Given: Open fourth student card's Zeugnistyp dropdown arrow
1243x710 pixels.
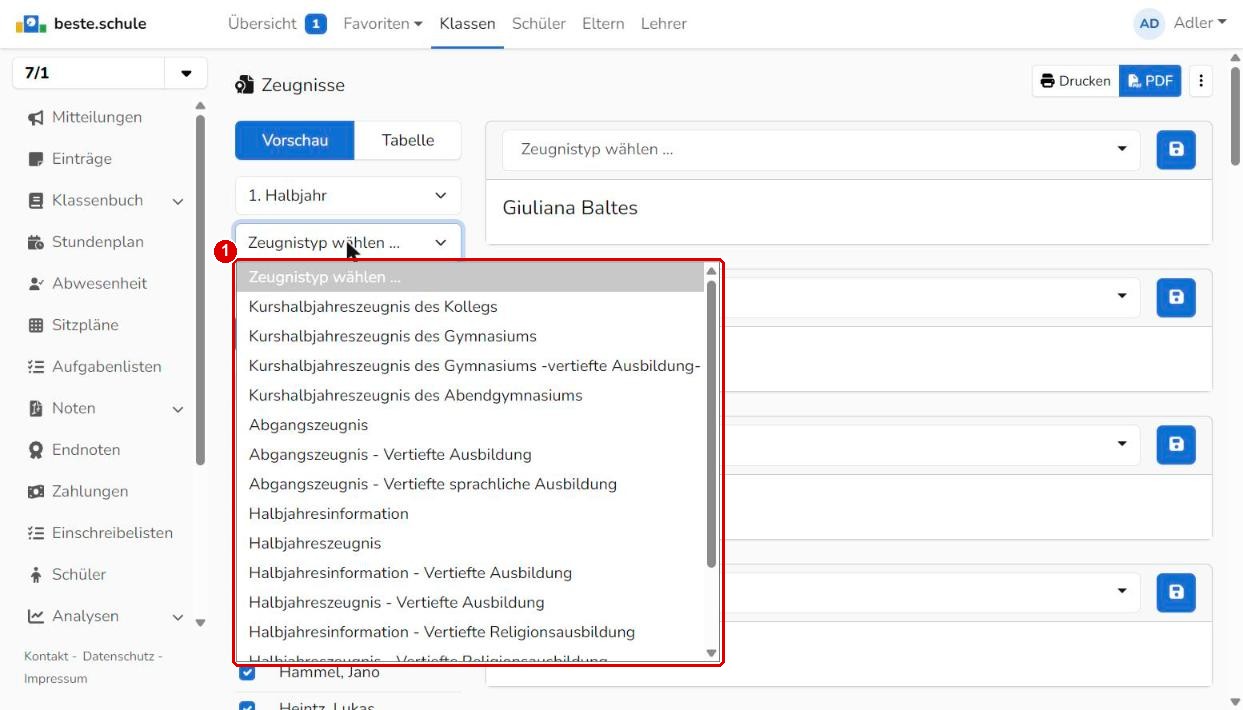Looking at the screenshot, I should (1121, 591).
